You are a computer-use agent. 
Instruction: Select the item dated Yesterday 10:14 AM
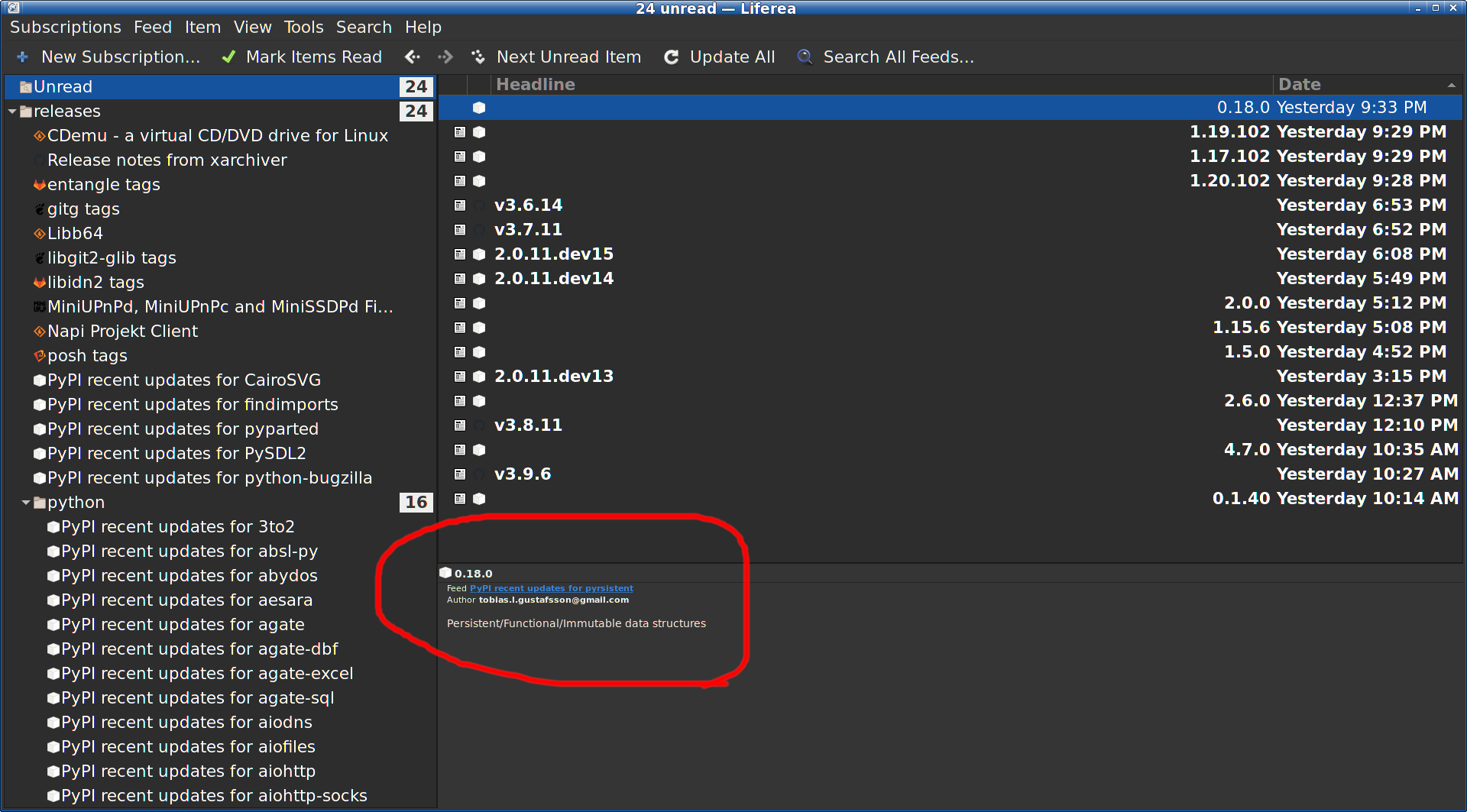tap(950, 499)
